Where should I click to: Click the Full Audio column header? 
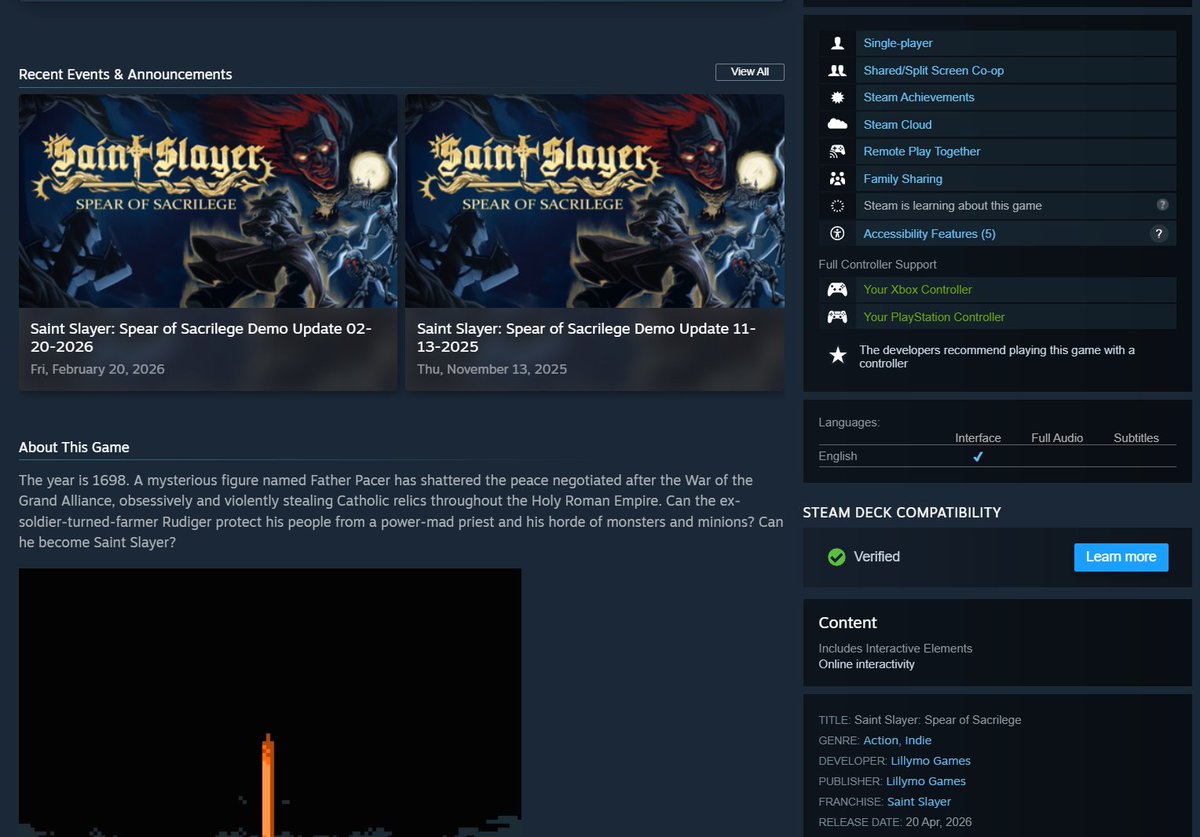click(1057, 438)
